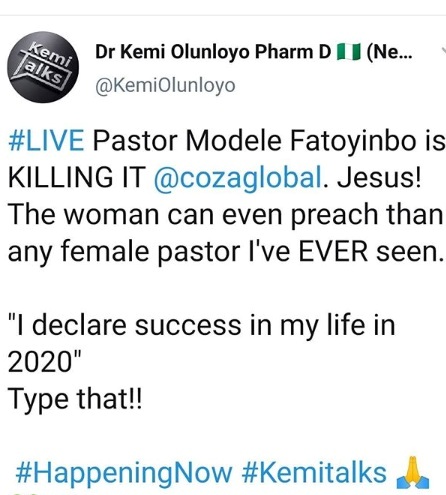446x495 pixels.
Task: Open the #Kemitalks hashtag
Action: click(x=314, y=472)
